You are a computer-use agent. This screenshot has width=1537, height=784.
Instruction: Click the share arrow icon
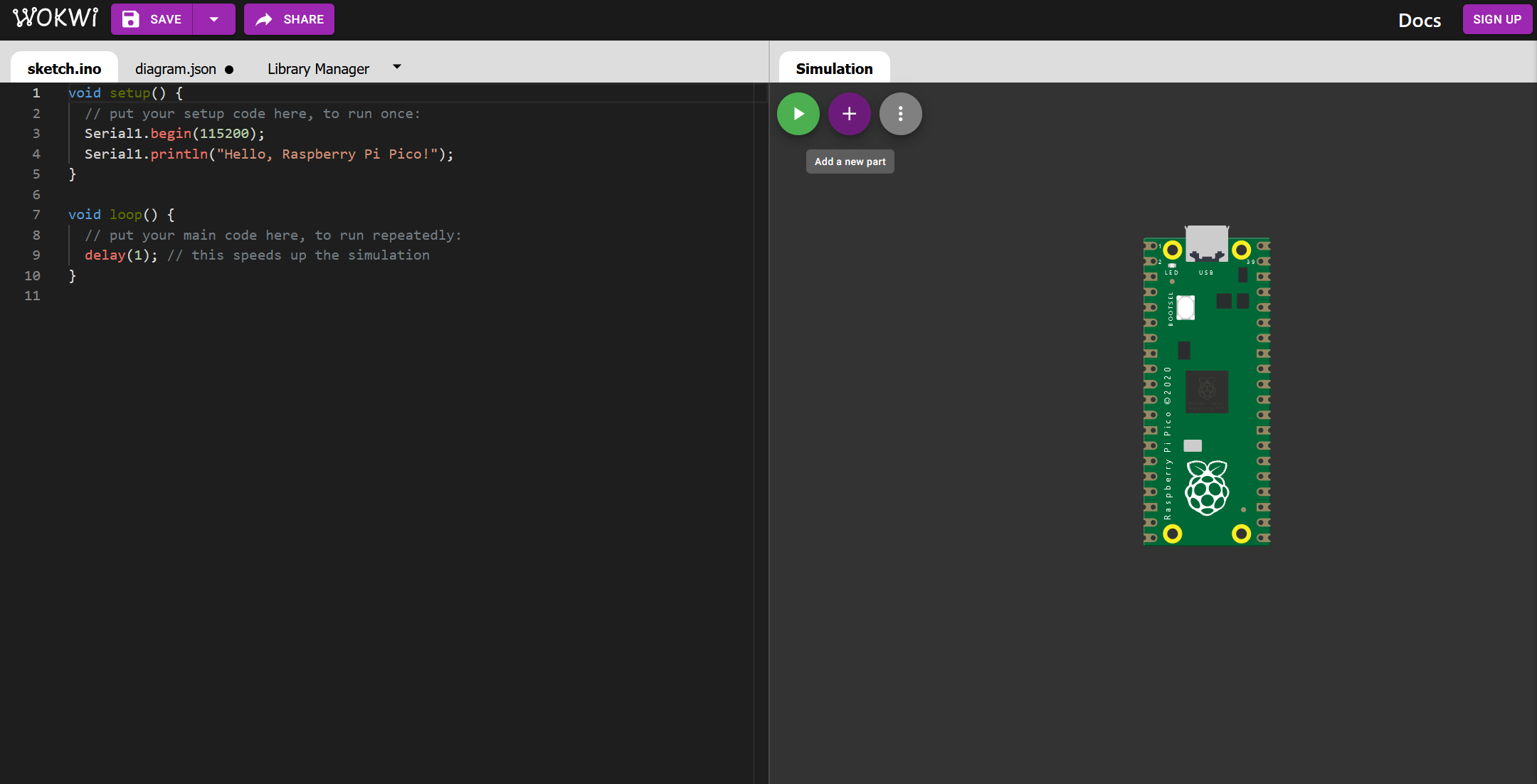click(x=264, y=19)
